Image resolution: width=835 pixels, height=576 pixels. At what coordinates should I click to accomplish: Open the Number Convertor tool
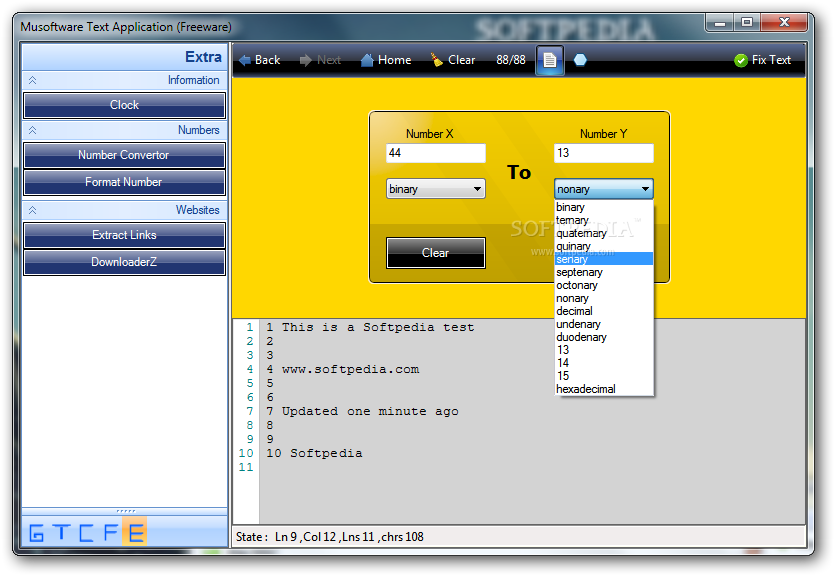pyautogui.click(x=124, y=155)
